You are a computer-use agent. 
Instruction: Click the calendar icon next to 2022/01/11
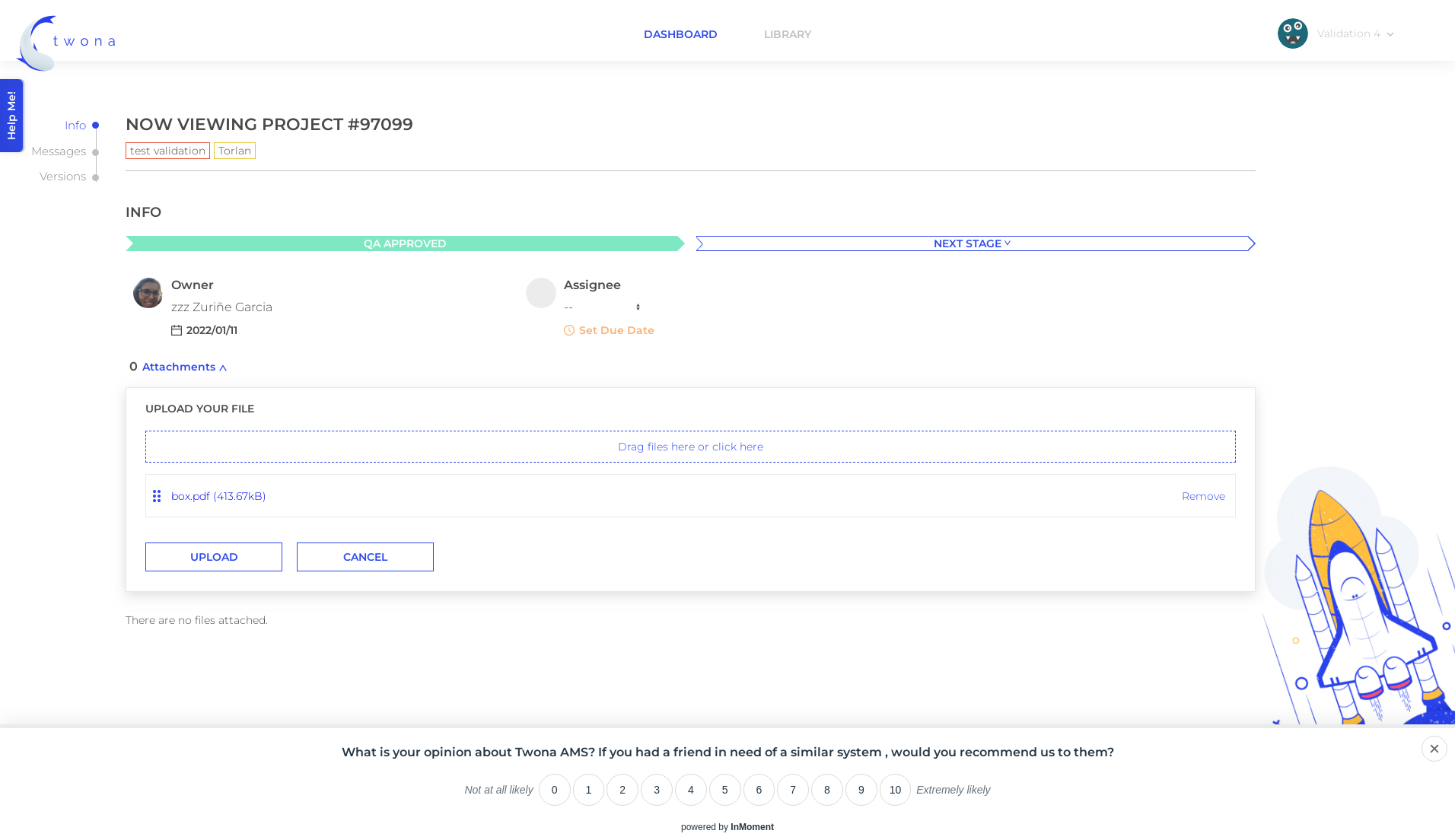pyautogui.click(x=177, y=330)
